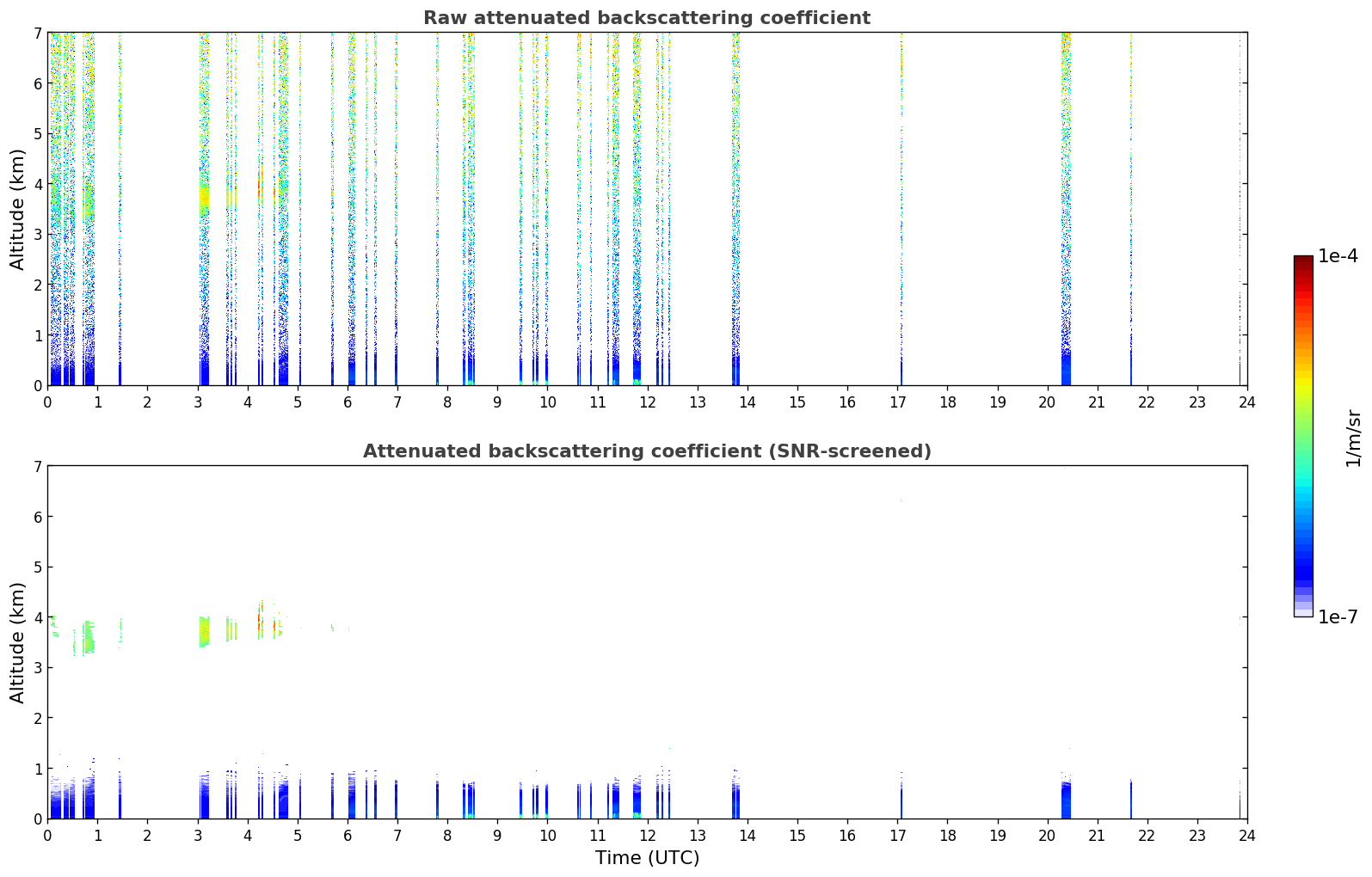This screenshot has width=1372, height=877.
Task: Click the blue boundary-layer column at 20.4 UTC in bottom plot
Action: (1066, 800)
